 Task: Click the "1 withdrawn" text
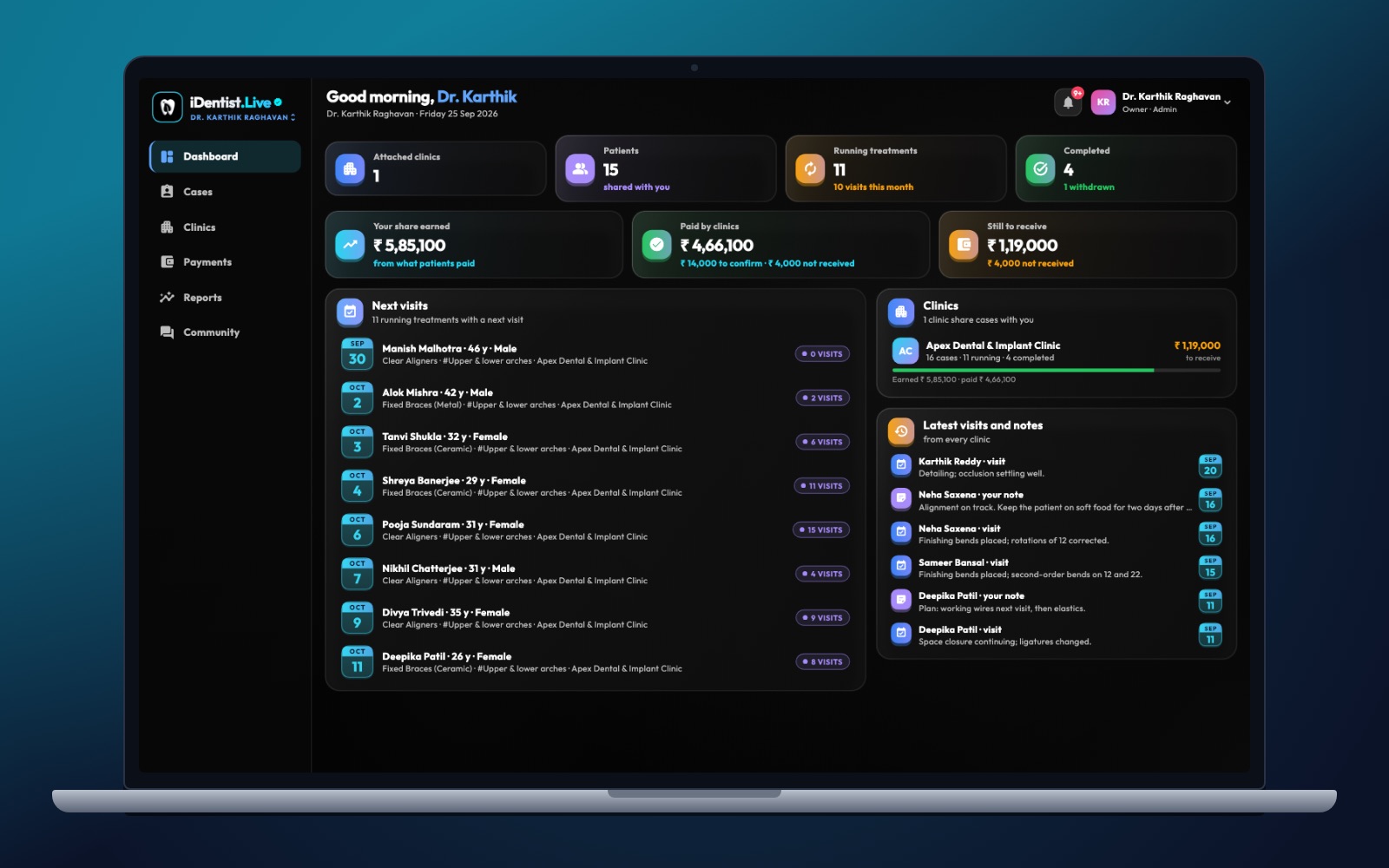click(x=1089, y=187)
